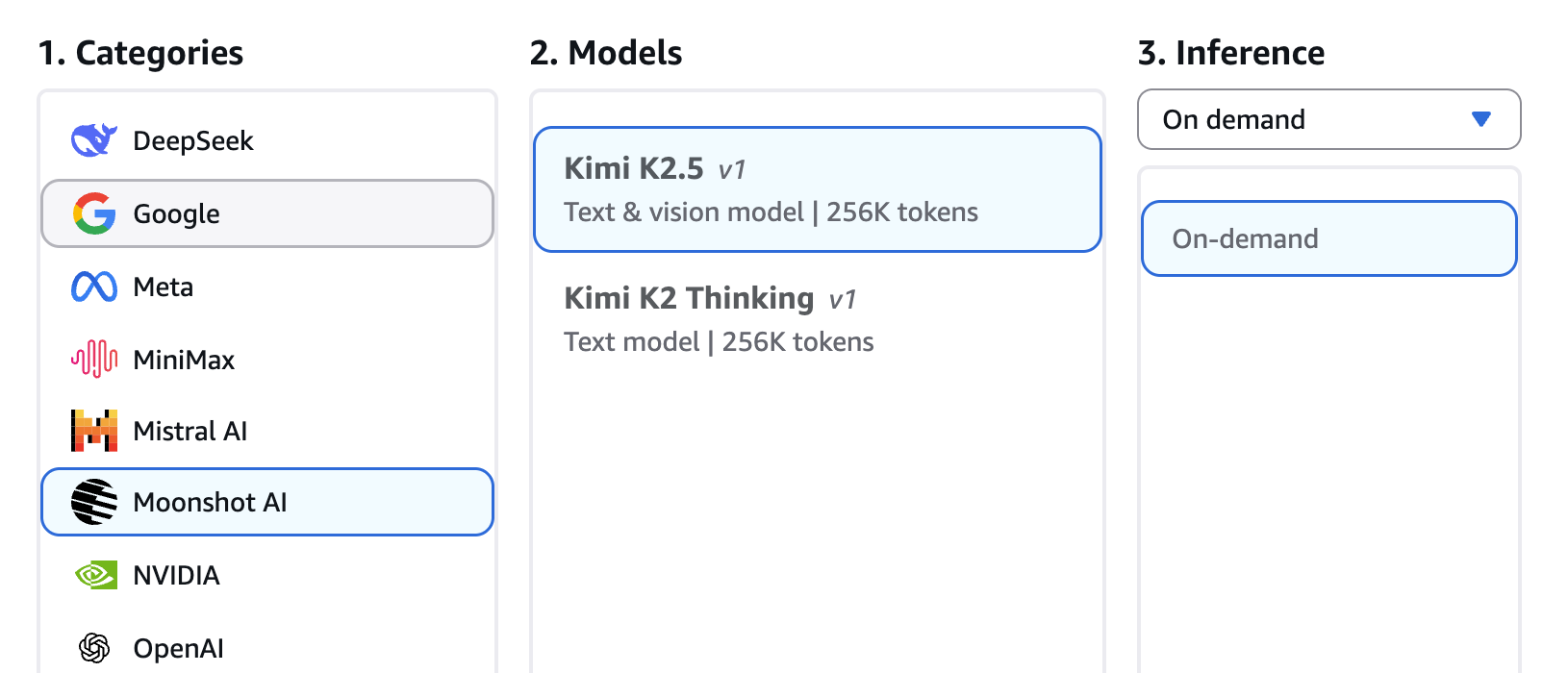
Task: Click the blue dropdown arrow triangle
Action: point(1481,119)
